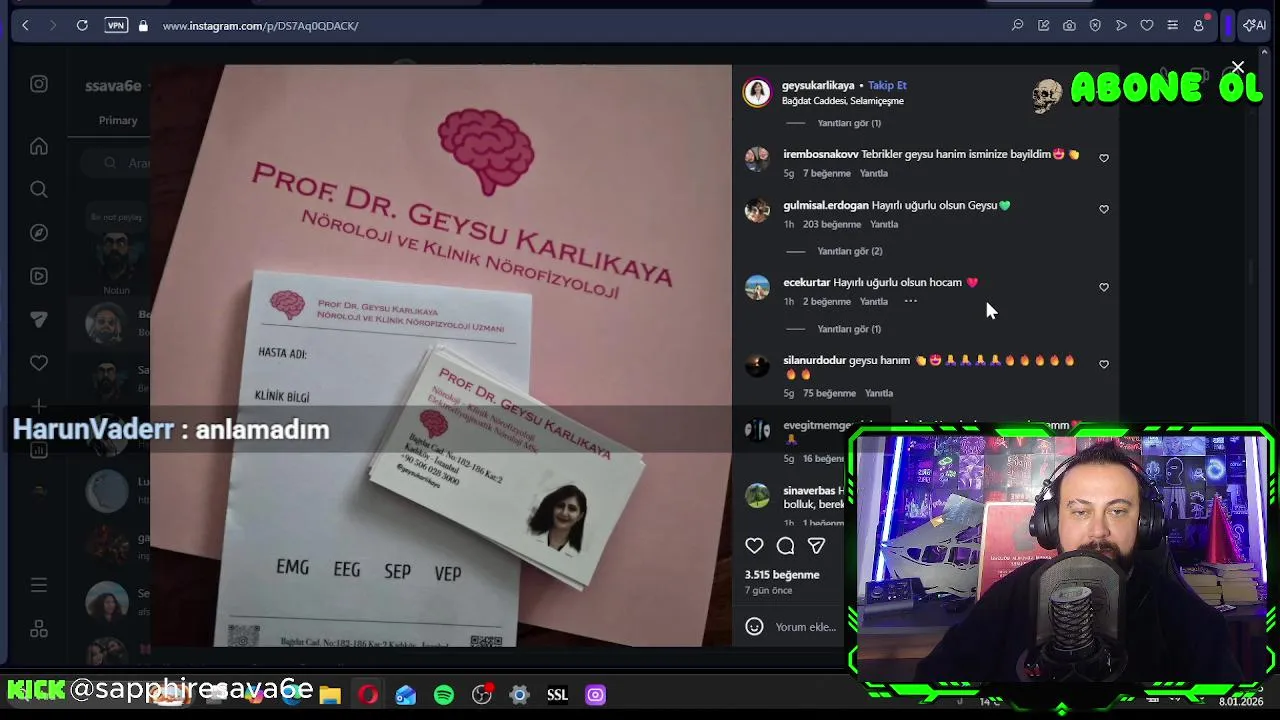Viewport: 1280px width, 720px height.
Task: Open the Meta apps grid icon
Action: [39, 629]
